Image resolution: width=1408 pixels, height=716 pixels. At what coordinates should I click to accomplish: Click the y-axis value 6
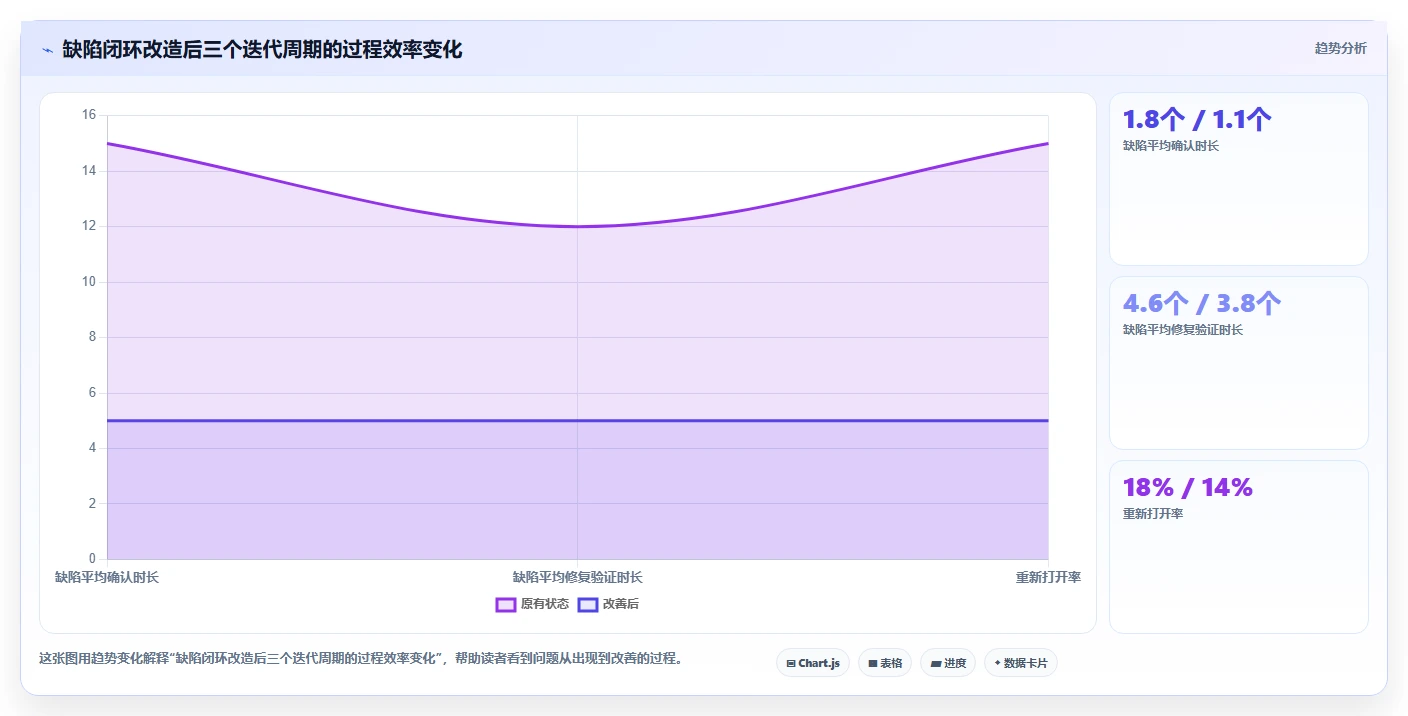coord(91,393)
